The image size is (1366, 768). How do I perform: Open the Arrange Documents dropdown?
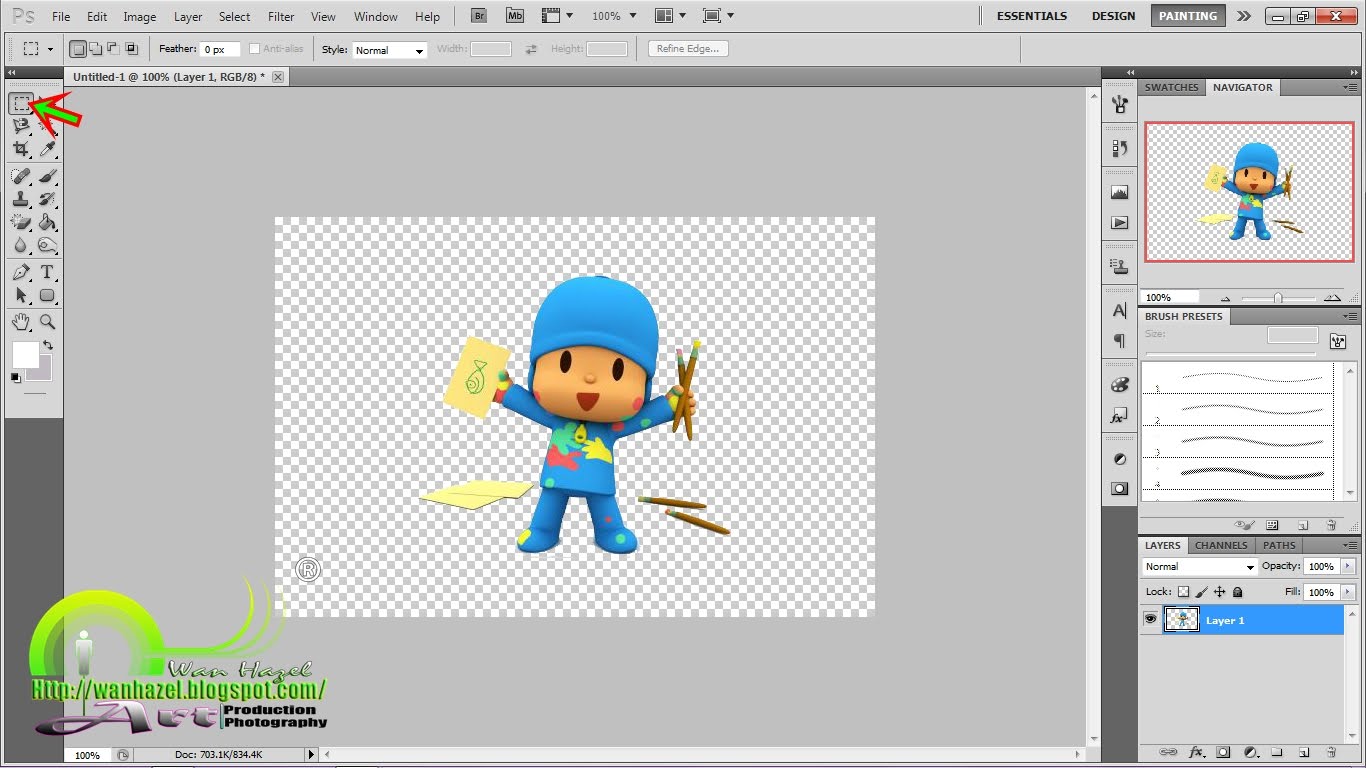[x=670, y=16]
